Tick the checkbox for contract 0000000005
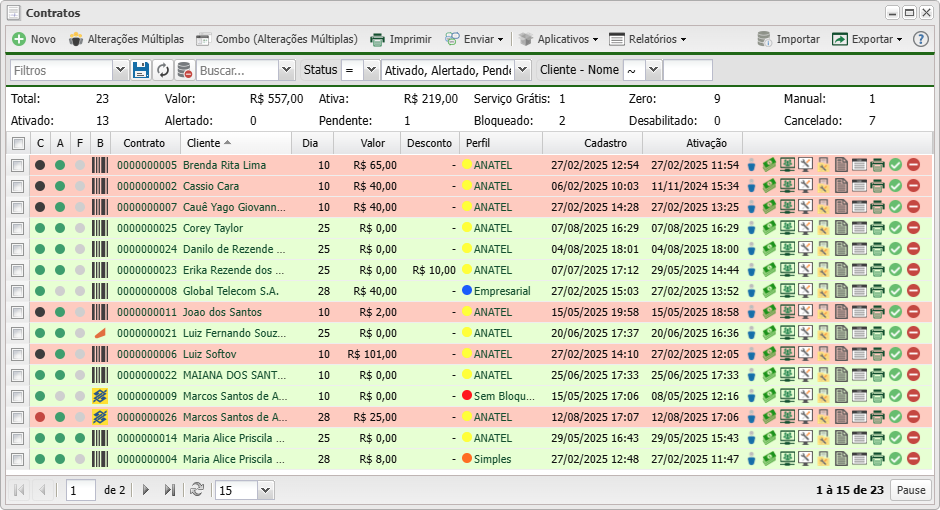940x510 pixels. [17, 165]
